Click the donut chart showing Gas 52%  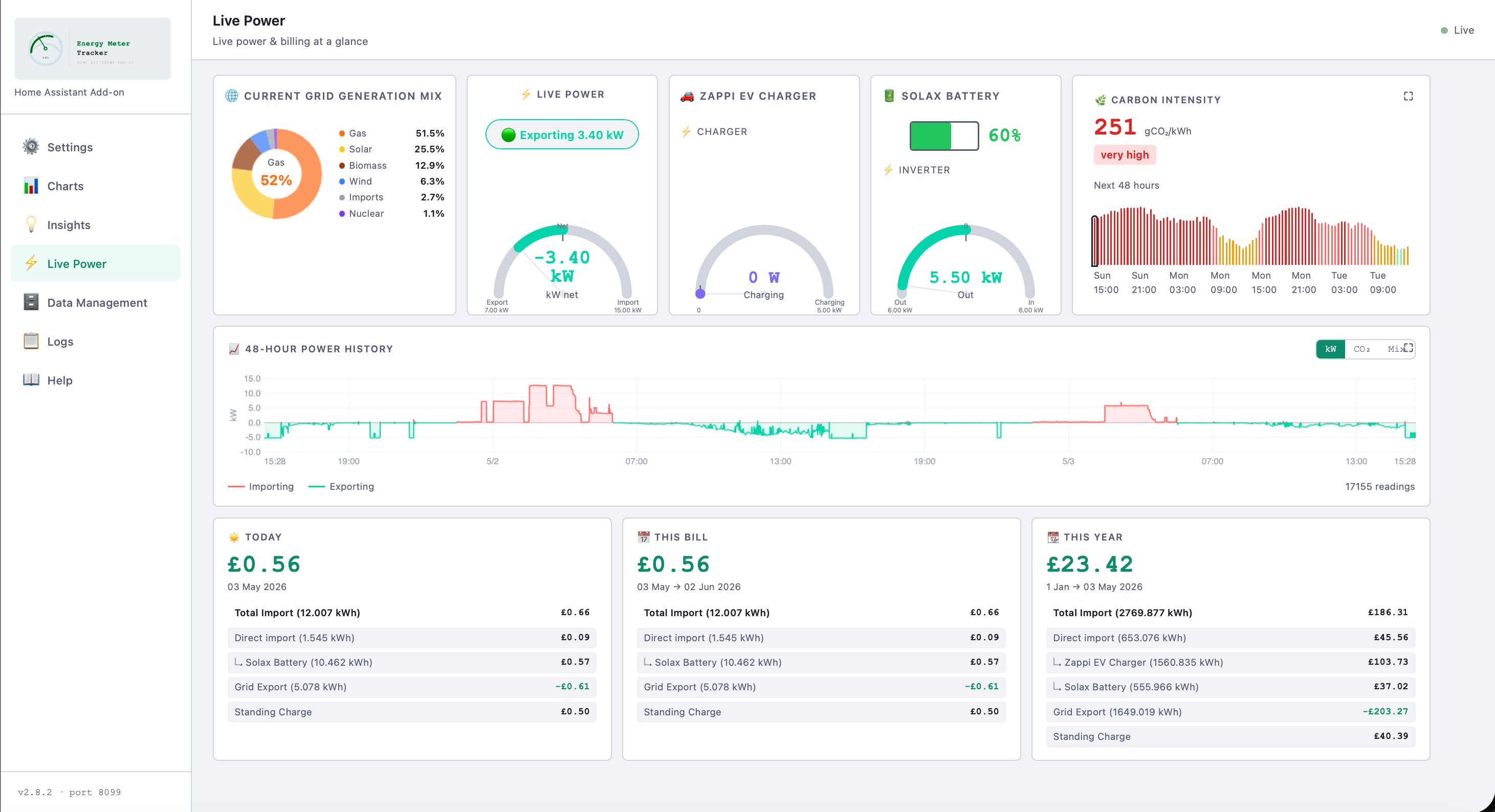(x=276, y=173)
